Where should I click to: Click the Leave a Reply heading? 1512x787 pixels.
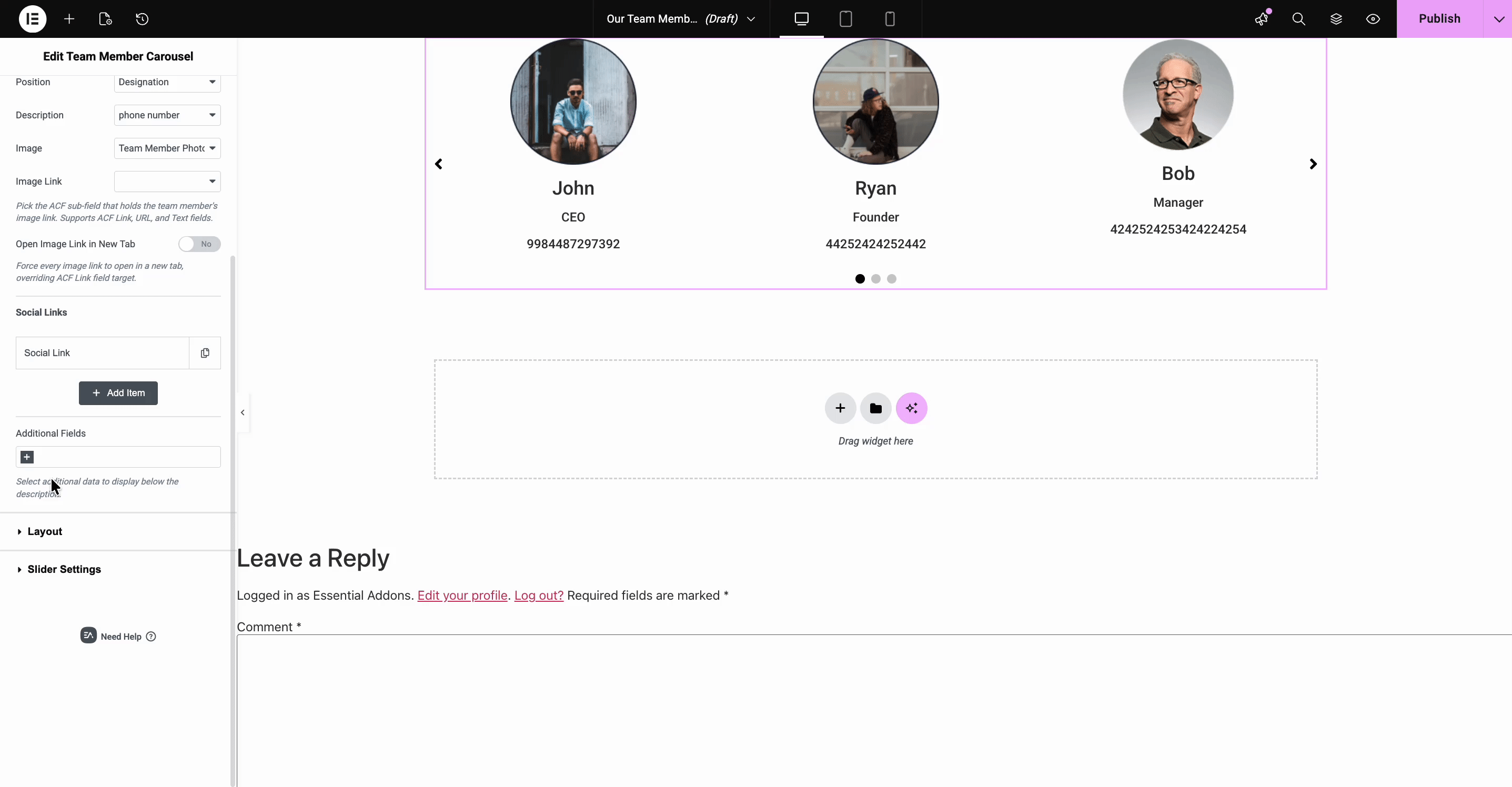[x=313, y=558]
